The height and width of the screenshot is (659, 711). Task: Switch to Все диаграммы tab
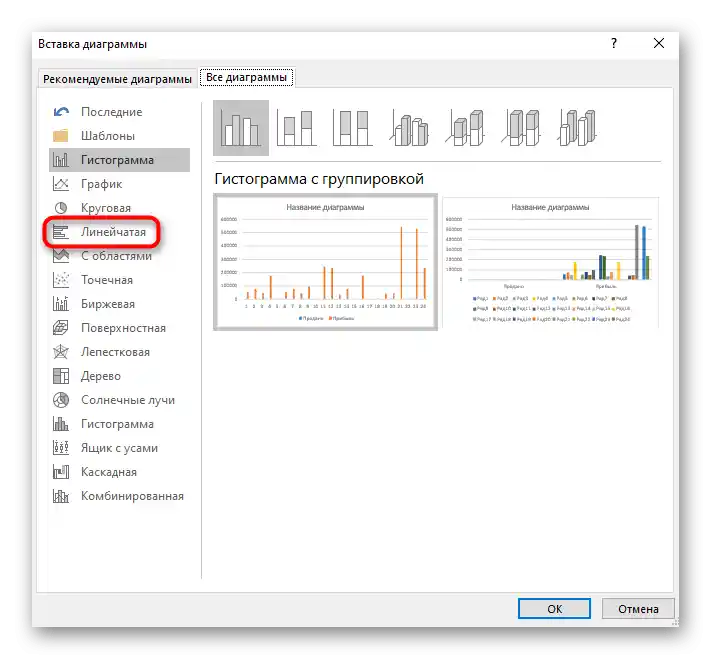[247, 78]
